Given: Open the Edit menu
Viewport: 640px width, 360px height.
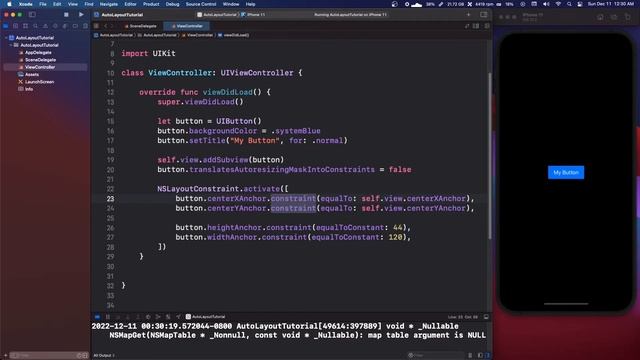Looking at the screenshot, I should coord(57,4).
